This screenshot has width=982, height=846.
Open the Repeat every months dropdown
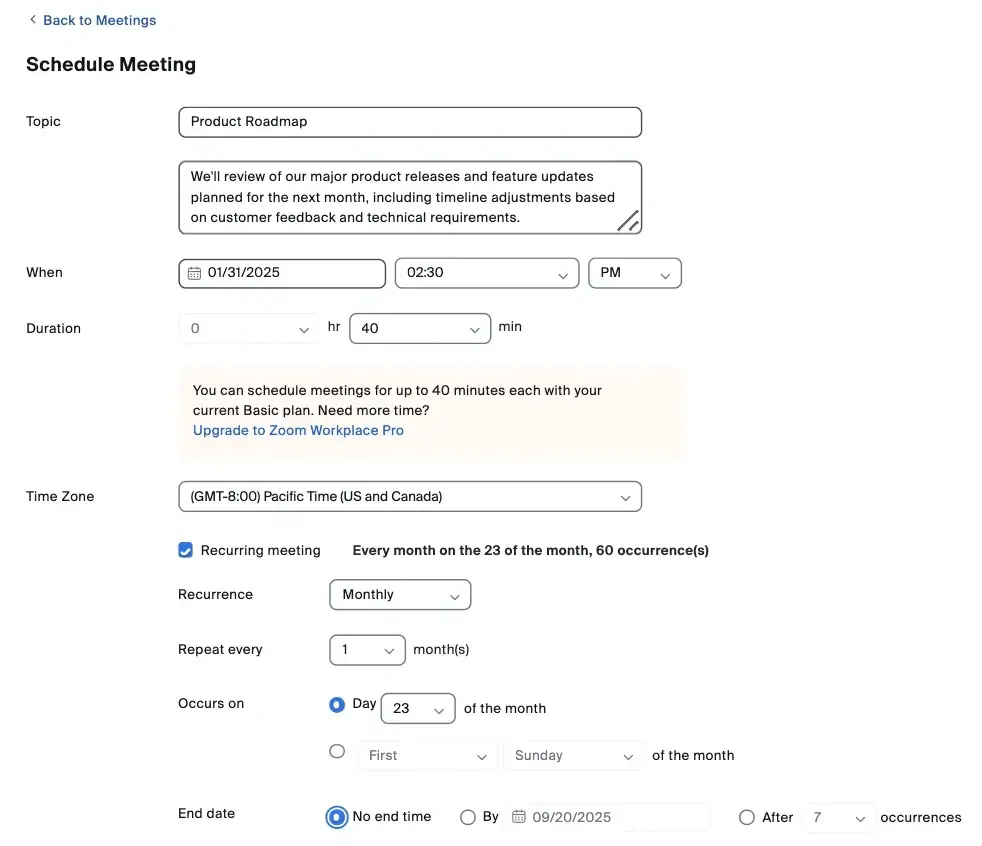pyautogui.click(x=367, y=650)
